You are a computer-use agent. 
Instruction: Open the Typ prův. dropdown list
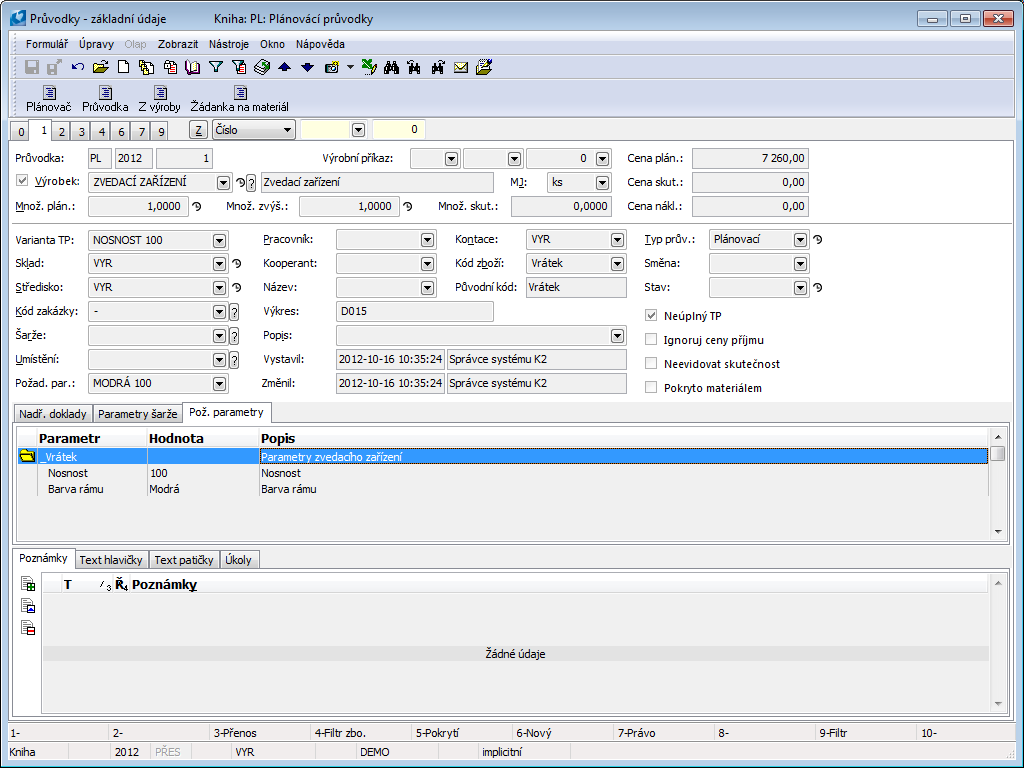coord(800,240)
